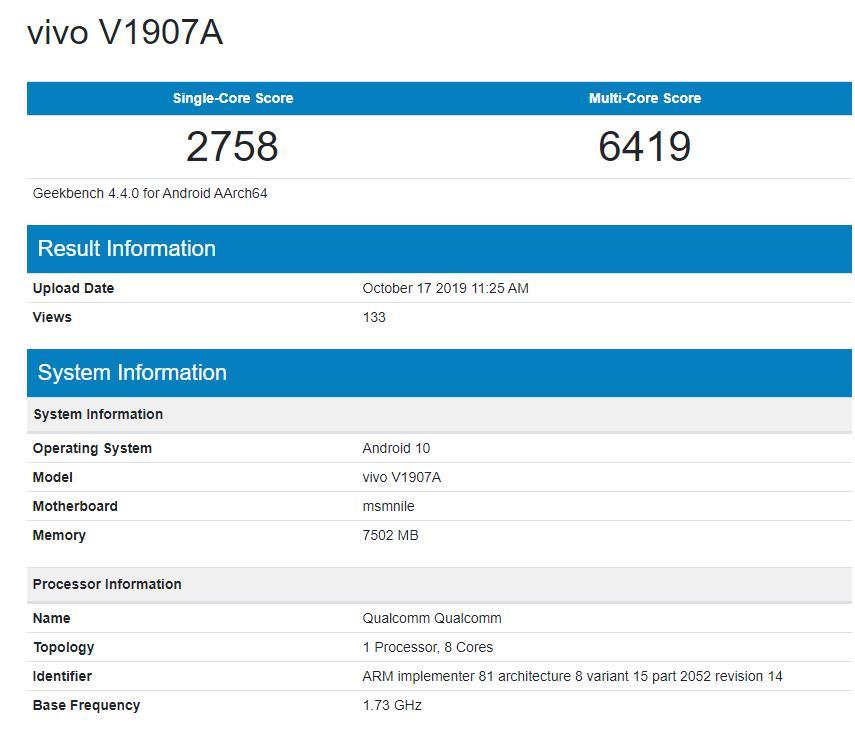The height and width of the screenshot is (737, 855).
Task: Click the Model row value vivo V1907A
Action: tap(401, 477)
